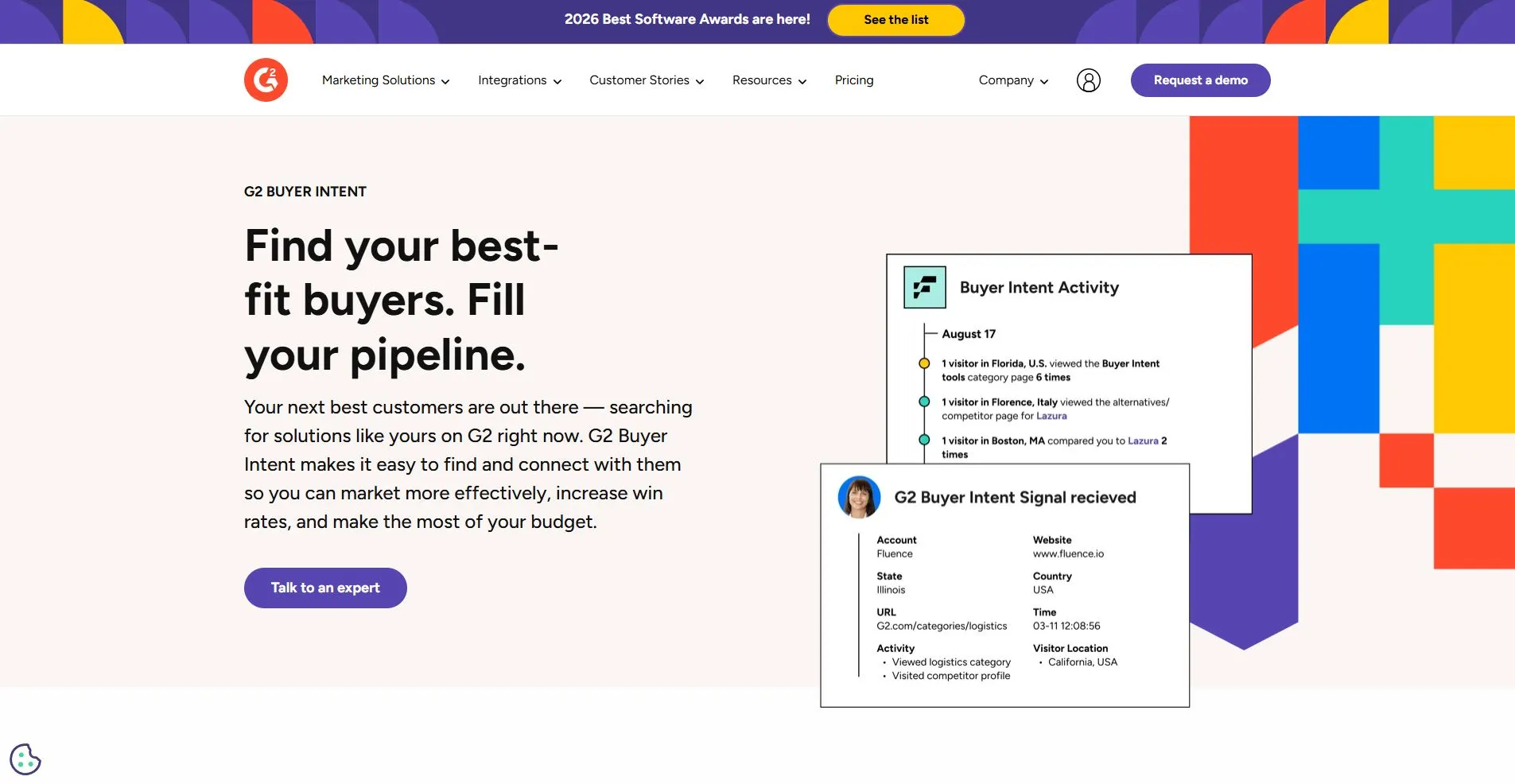The image size is (1515, 784).
Task: Click the Talk to an expert button
Action: 325,588
